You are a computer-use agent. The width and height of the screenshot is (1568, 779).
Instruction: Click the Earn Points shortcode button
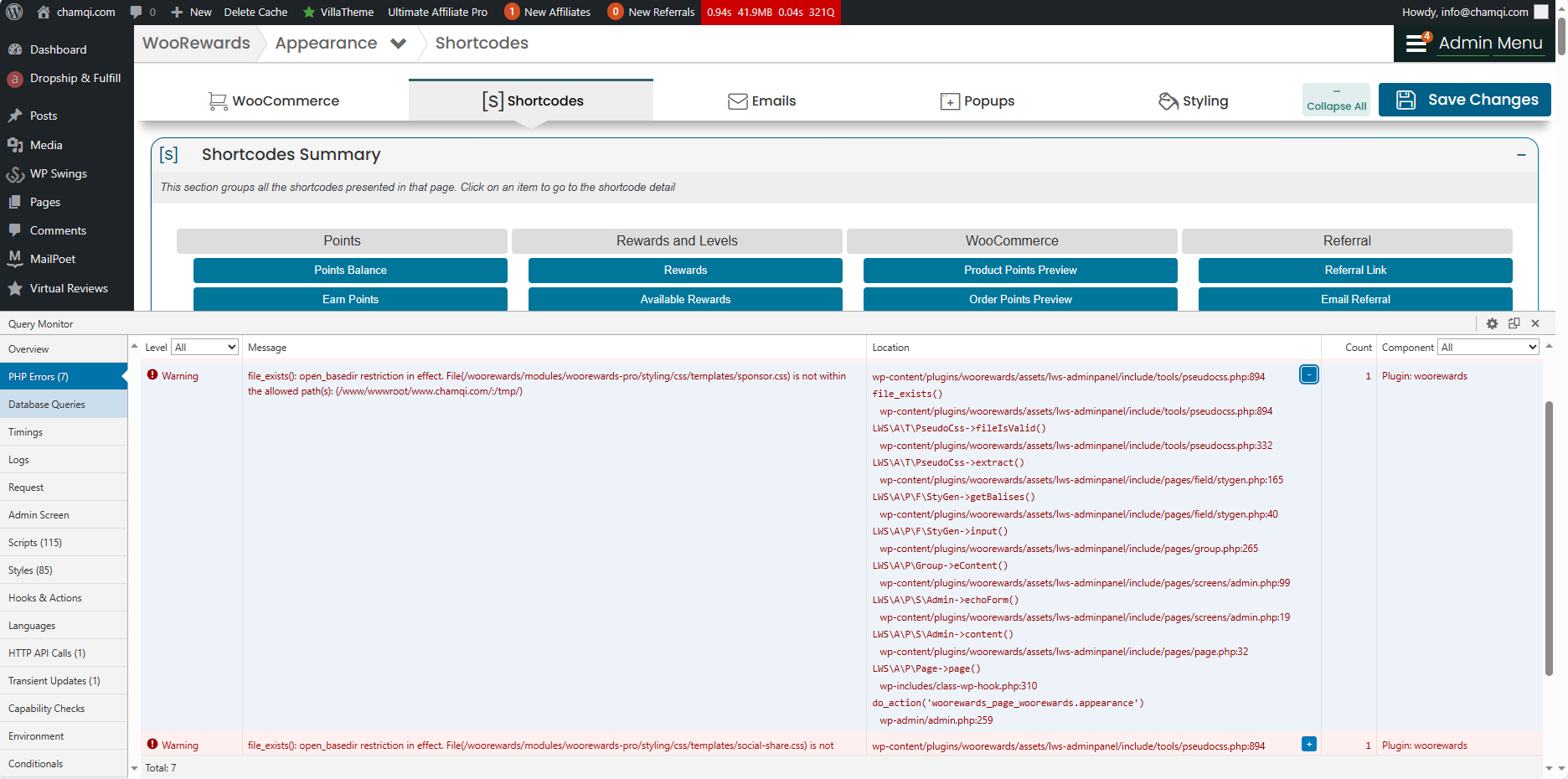point(350,299)
